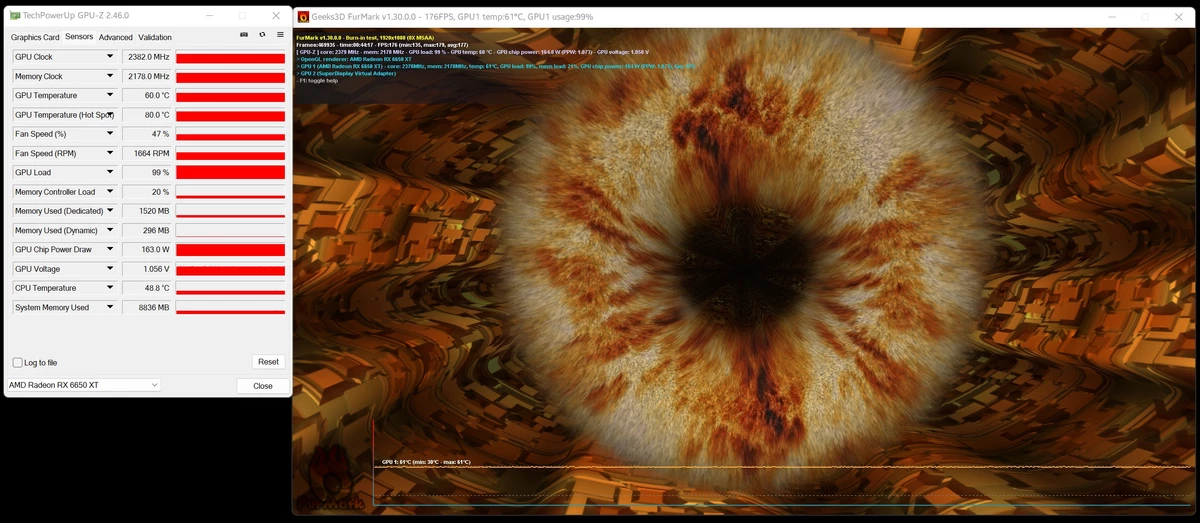Click the GPU-Z Close button

(x=263, y=386)
